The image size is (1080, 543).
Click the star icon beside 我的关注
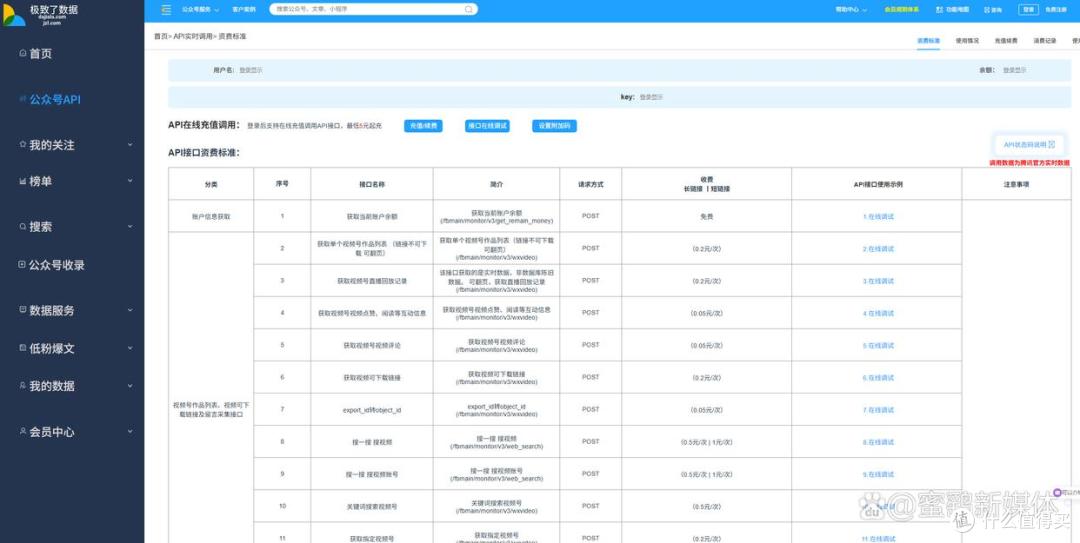pyautogui.click(x=23, y=145)
